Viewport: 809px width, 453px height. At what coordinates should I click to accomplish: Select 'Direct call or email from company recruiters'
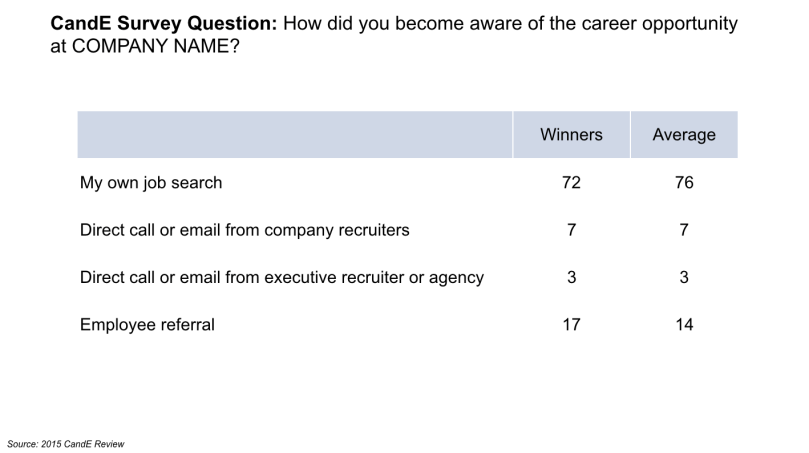coord(245,230)
